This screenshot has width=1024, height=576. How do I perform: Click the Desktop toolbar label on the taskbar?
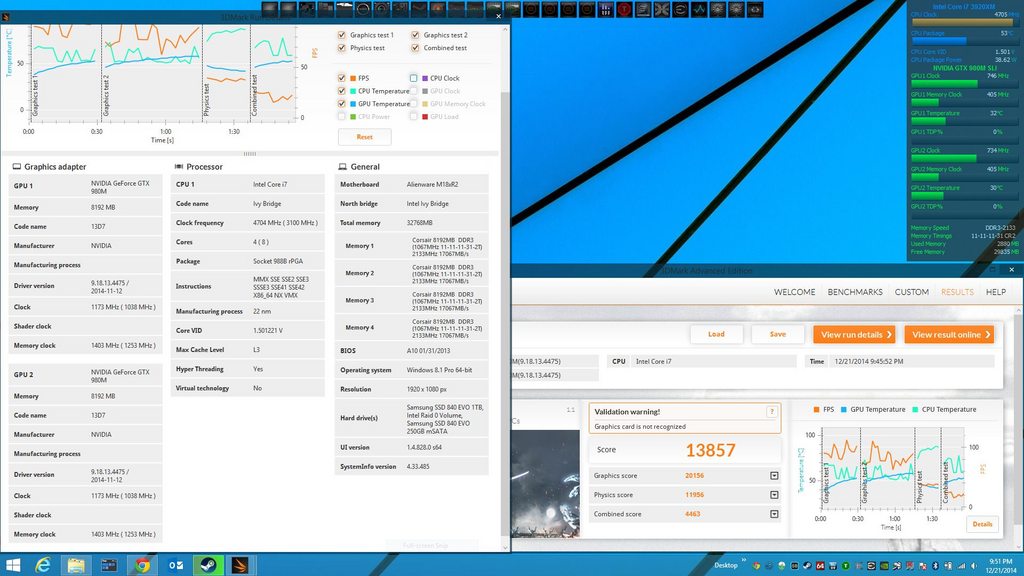726,566
